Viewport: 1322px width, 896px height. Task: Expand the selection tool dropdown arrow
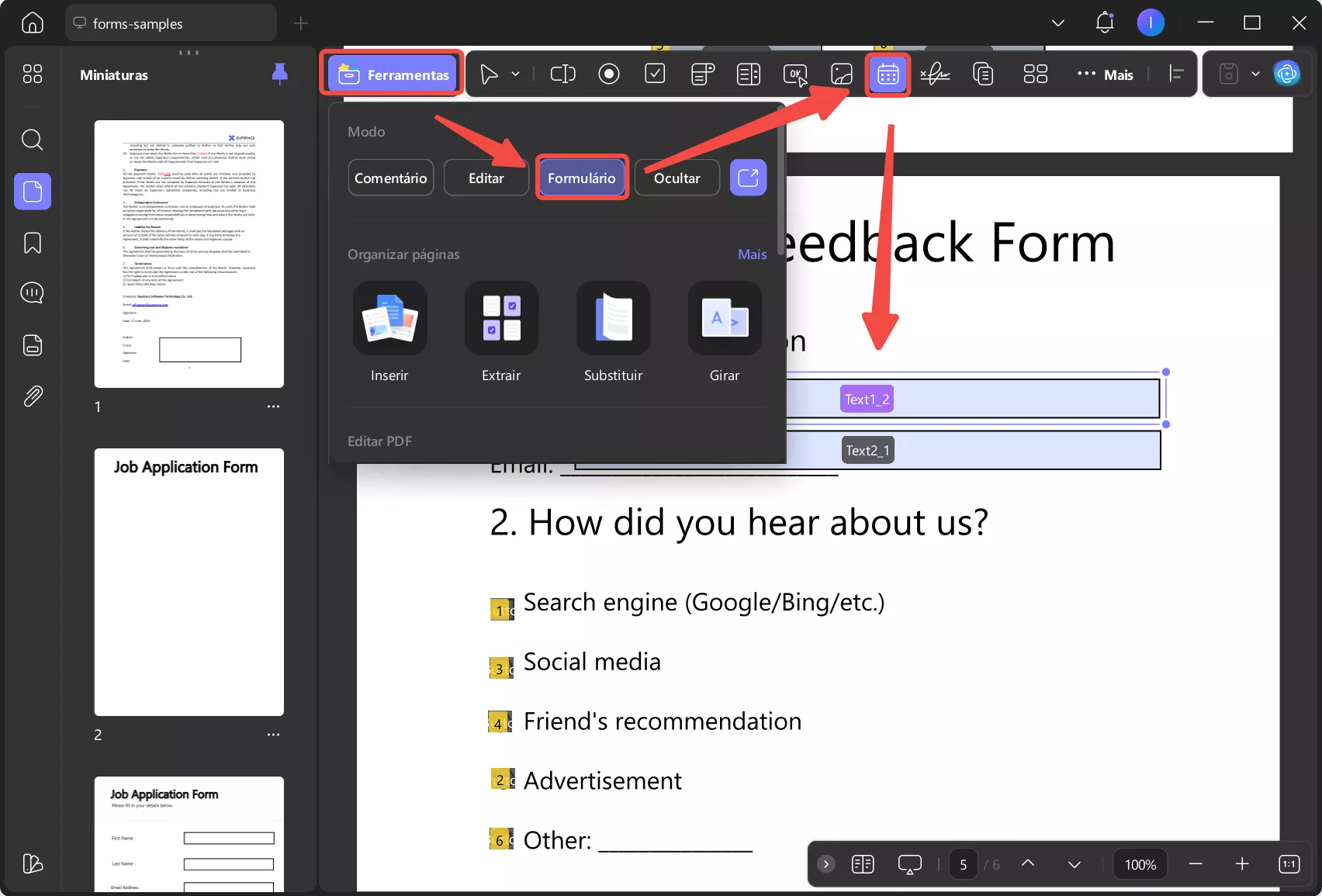(x=515, y=74)
